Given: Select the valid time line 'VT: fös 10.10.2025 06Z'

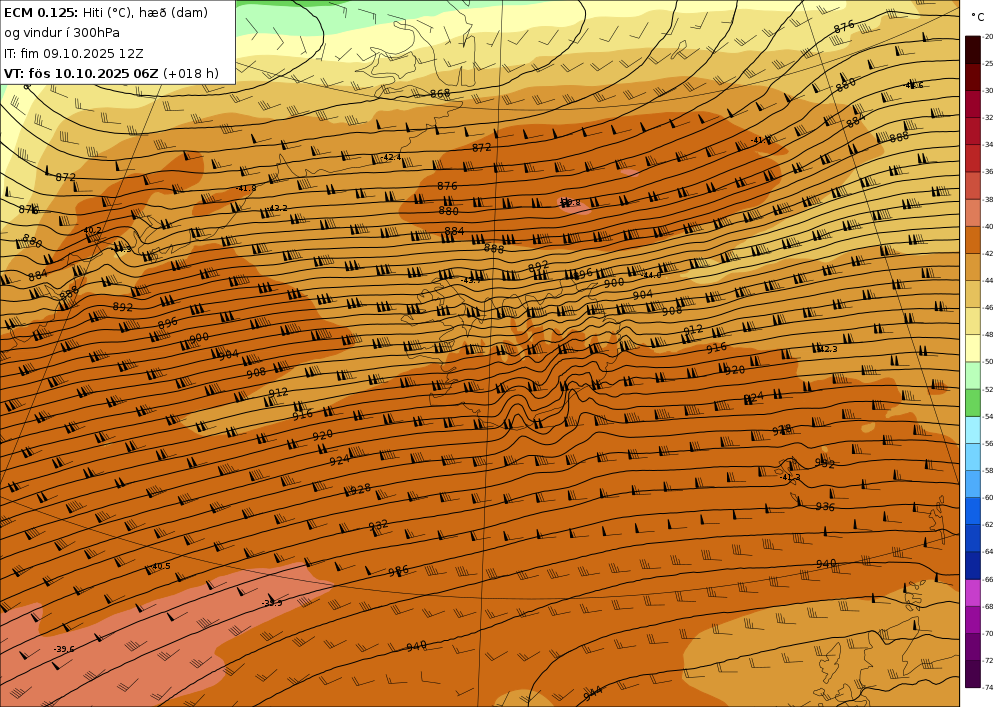Looking at the screenshot, I should pyautogui.click(x=81, y=73).
